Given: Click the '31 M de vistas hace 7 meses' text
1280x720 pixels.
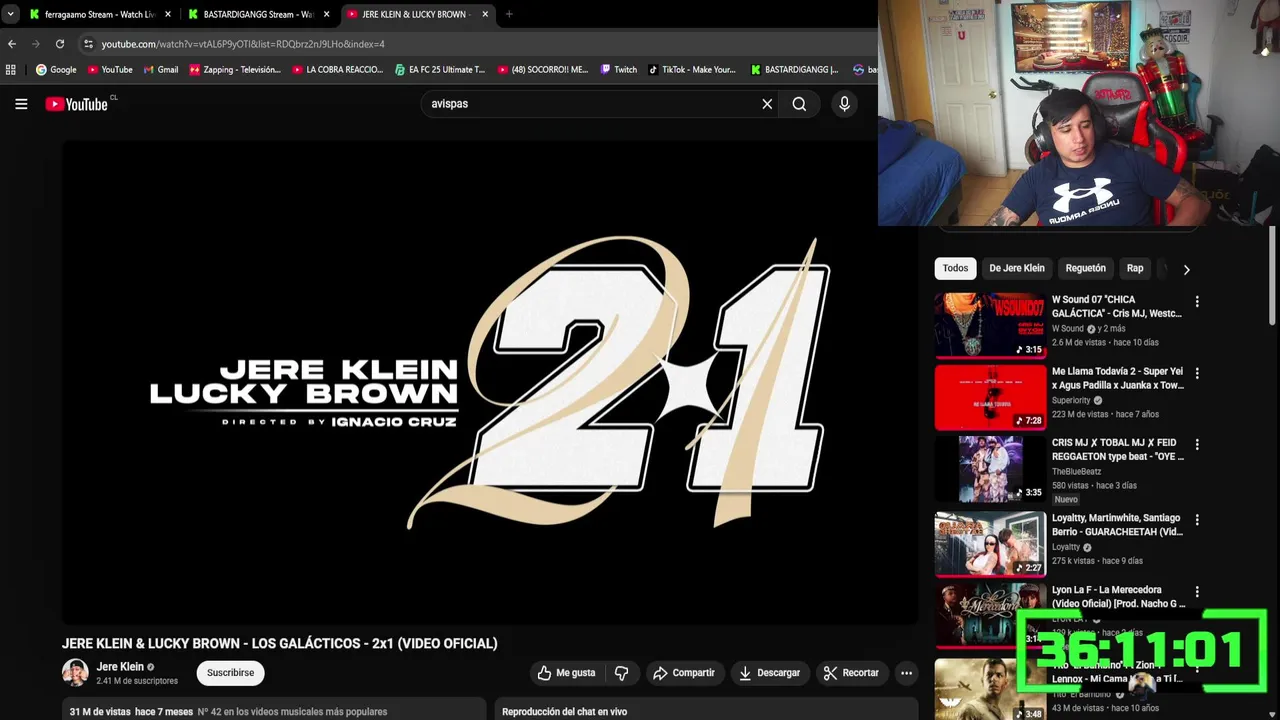Looking at the screenshot, I should point(131,712).
